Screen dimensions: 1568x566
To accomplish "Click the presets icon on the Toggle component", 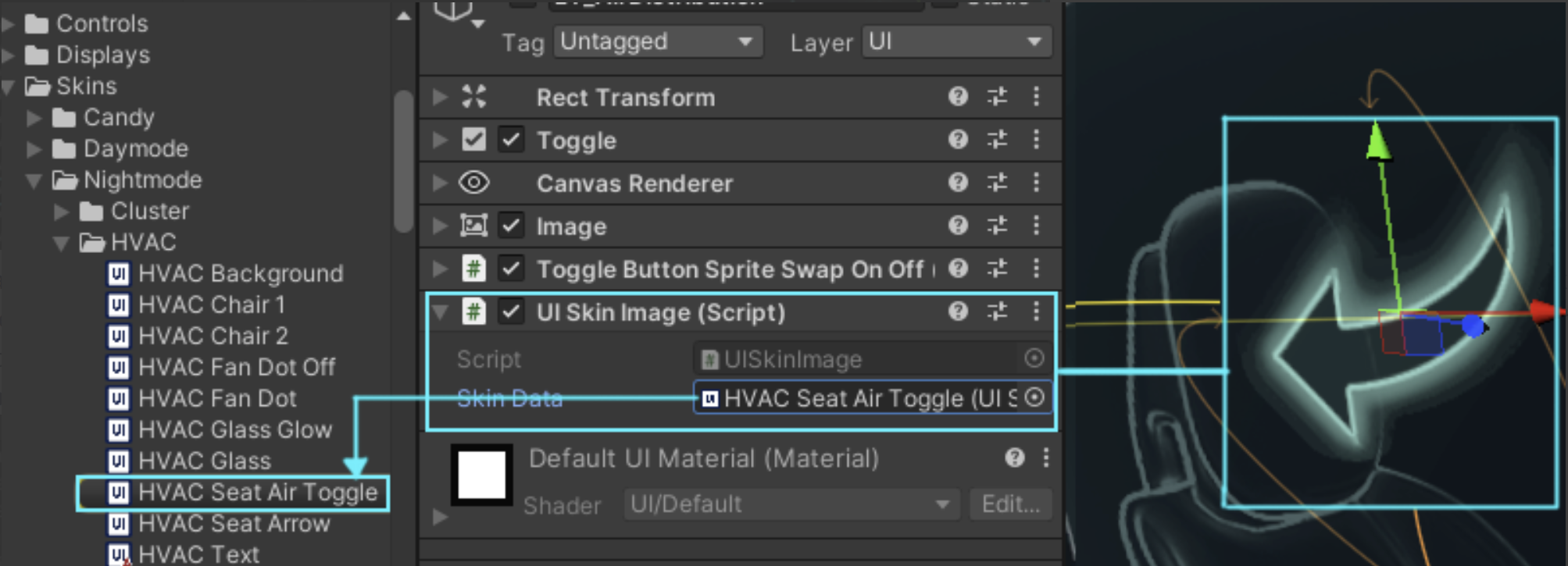I will (998, 140).
